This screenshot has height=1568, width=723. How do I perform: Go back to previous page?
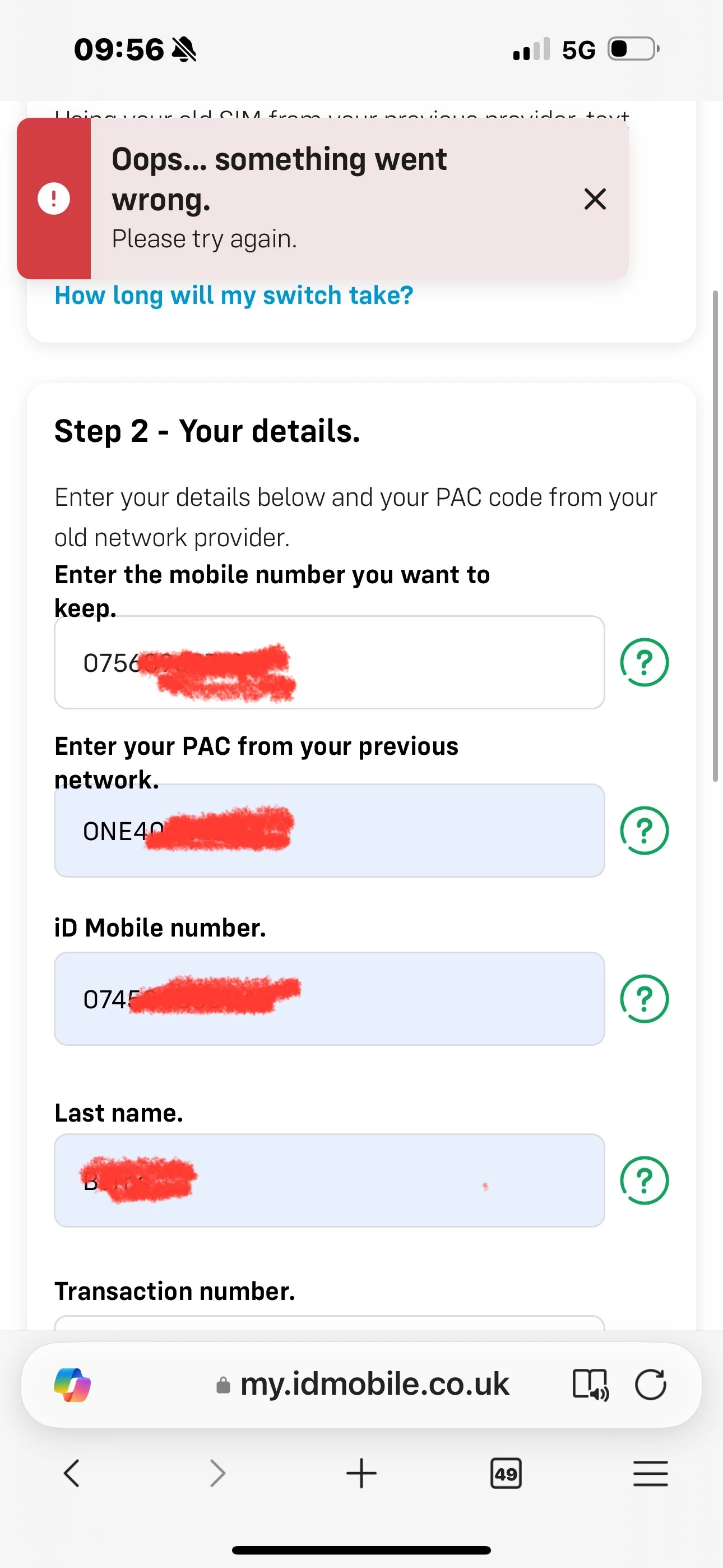[72, 1474]
